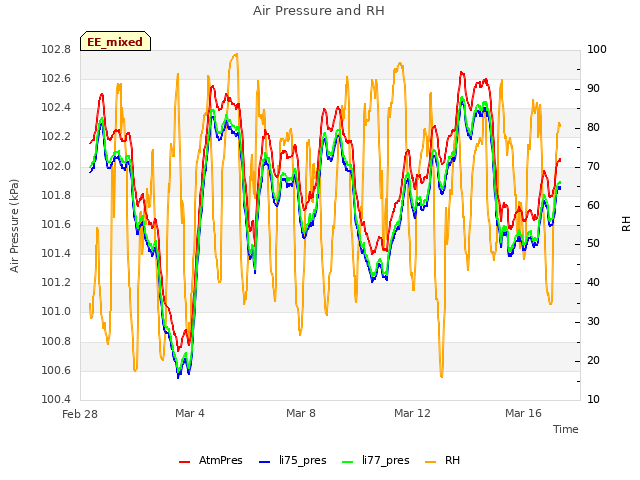Click the 50 RH axis value
The width and height of the screenshot is (640, 480).
point(593,244)
